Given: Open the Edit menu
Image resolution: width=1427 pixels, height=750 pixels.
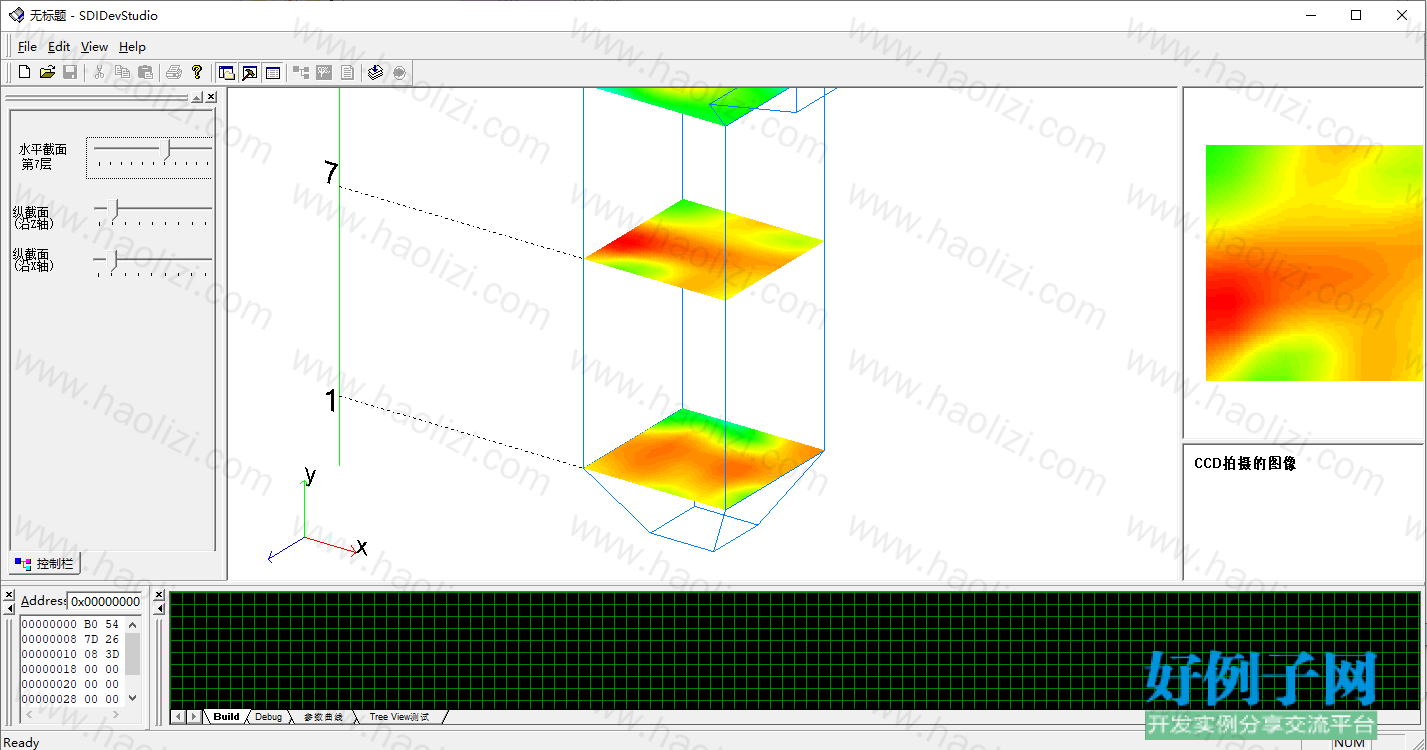Looking at the screenshot, I should click(x=59, y=47).
